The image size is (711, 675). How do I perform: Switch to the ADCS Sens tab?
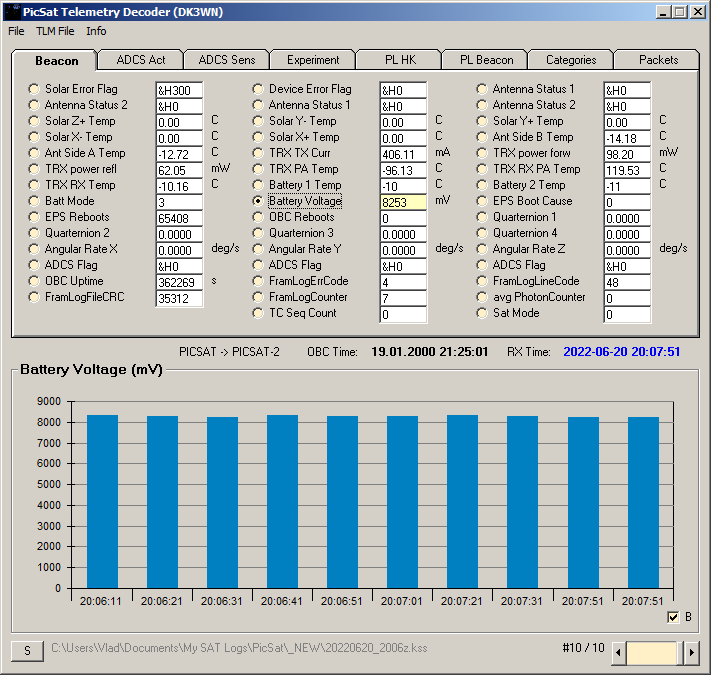pos(227,60)
